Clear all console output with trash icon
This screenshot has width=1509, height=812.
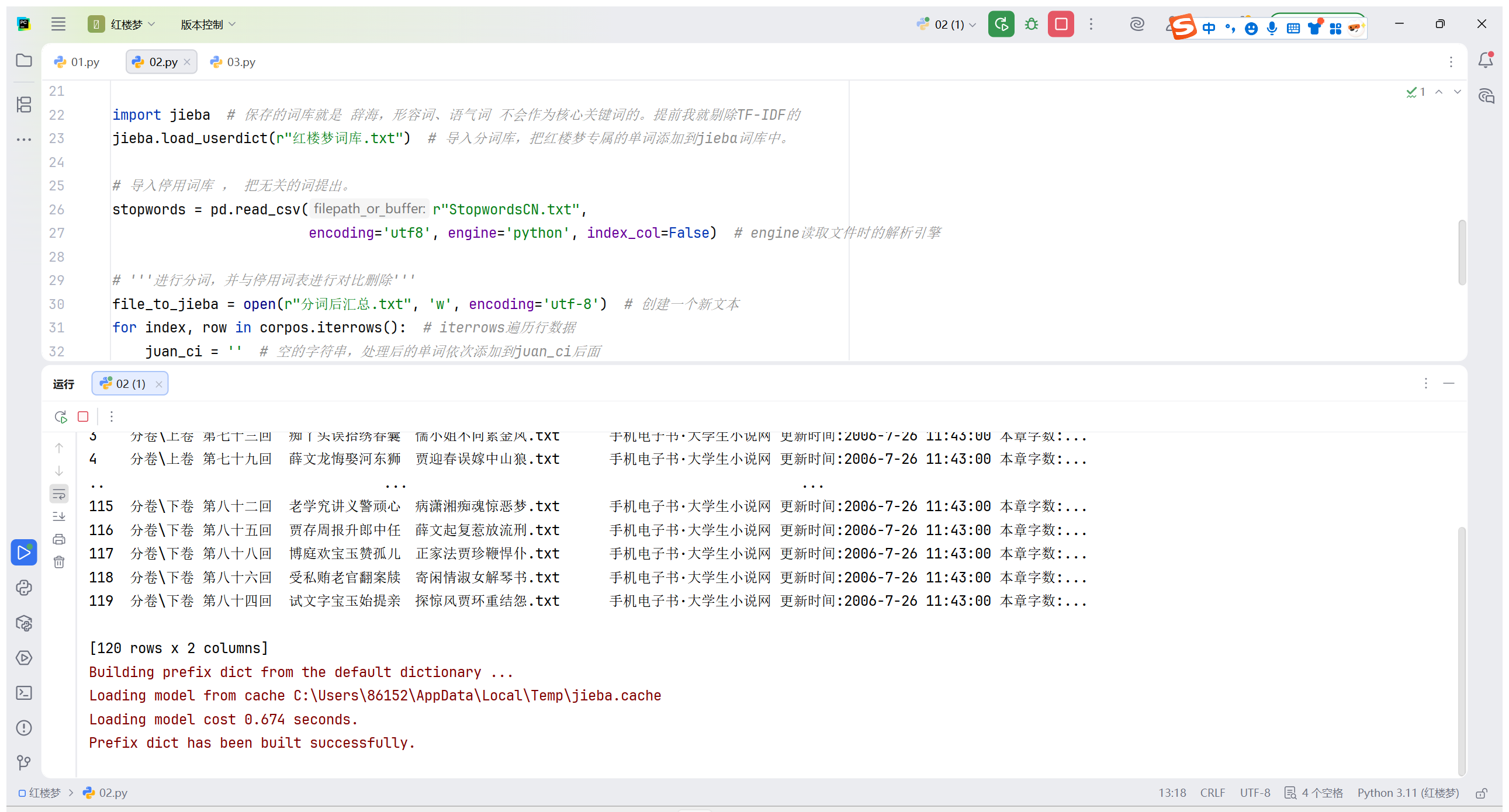59,563
